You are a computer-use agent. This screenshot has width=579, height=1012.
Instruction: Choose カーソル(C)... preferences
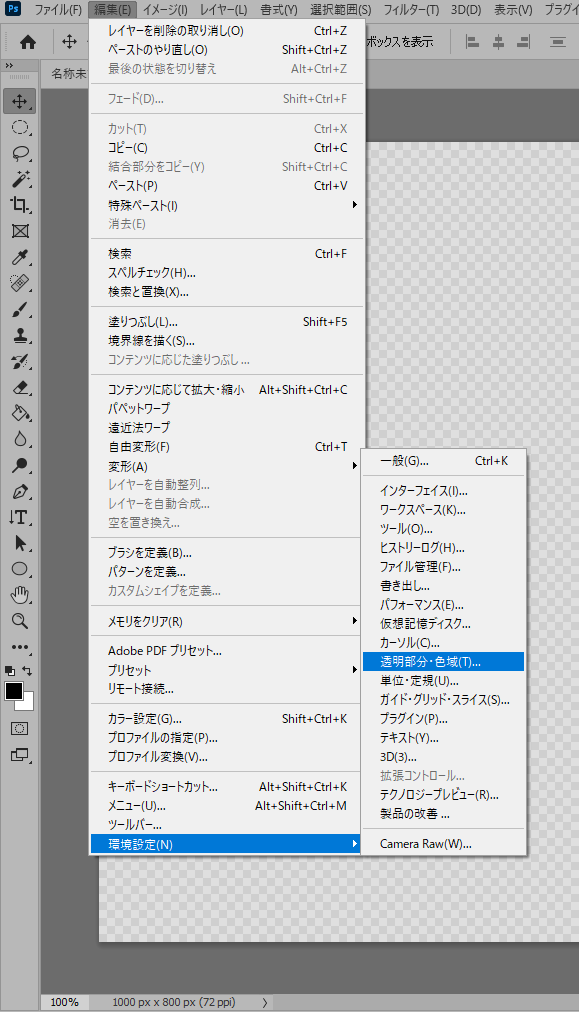coord(443,643)
